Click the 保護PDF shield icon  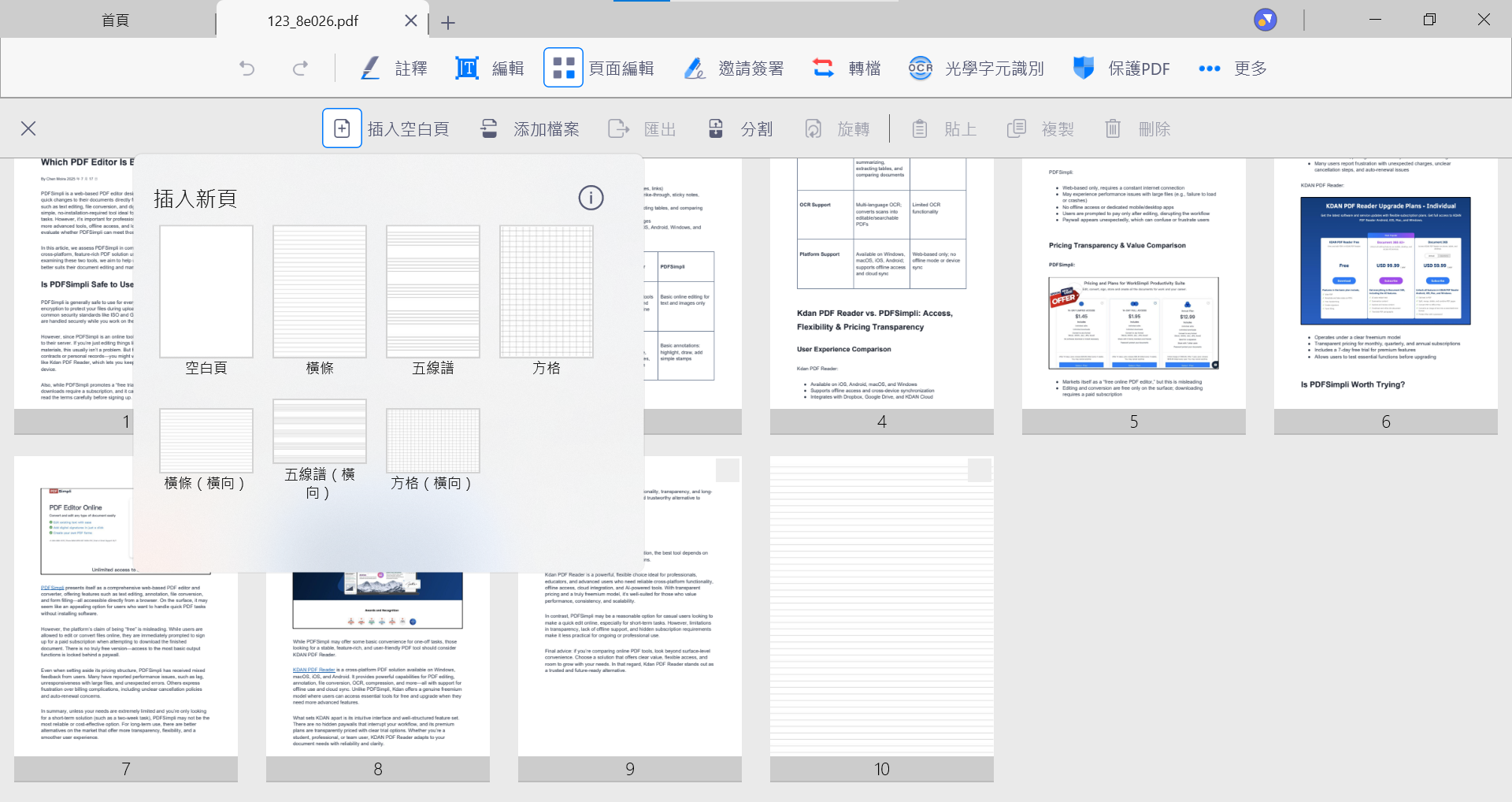[x=1084, y=69]
